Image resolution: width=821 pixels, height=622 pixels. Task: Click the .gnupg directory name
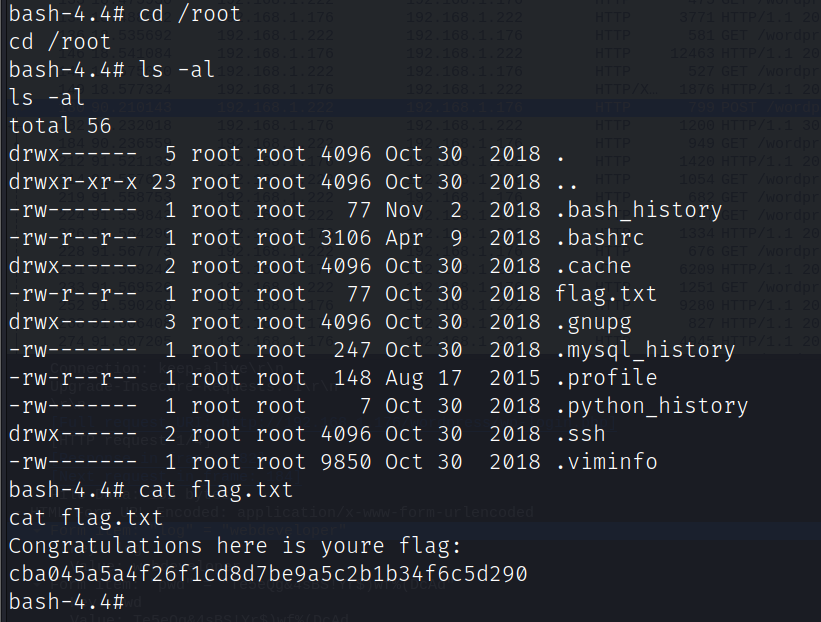[593, 322]
